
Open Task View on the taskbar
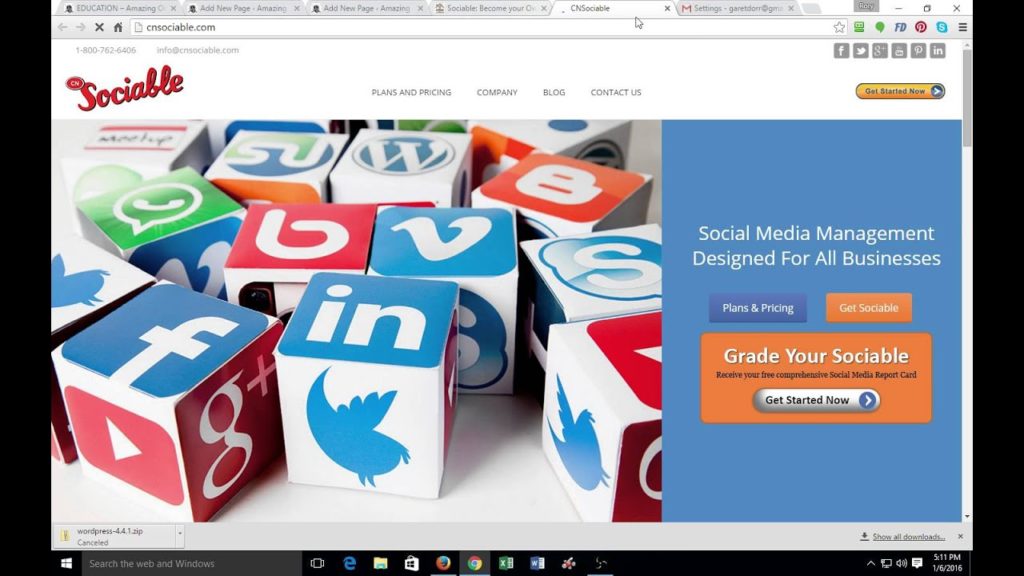pyautogui.click(x=317, y=563)
